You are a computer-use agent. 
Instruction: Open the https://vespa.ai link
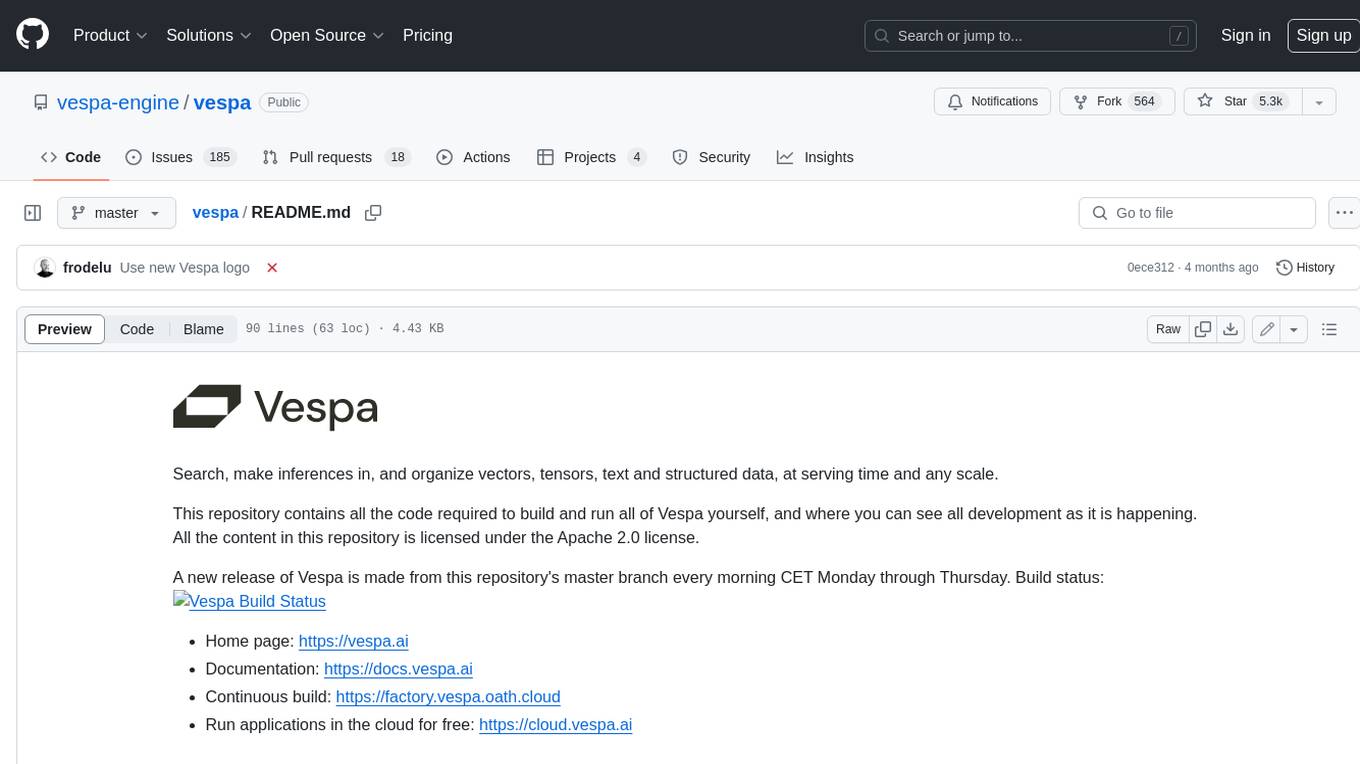click(x=354, y=641)
